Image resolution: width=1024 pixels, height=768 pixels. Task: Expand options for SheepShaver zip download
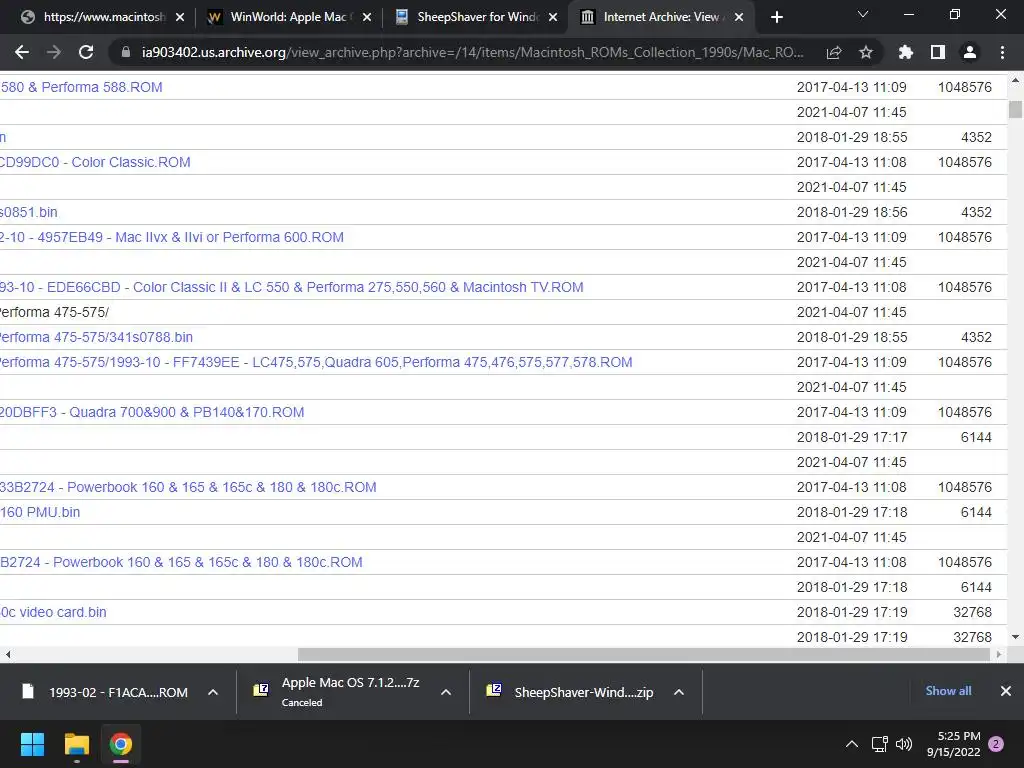point(679,692)
